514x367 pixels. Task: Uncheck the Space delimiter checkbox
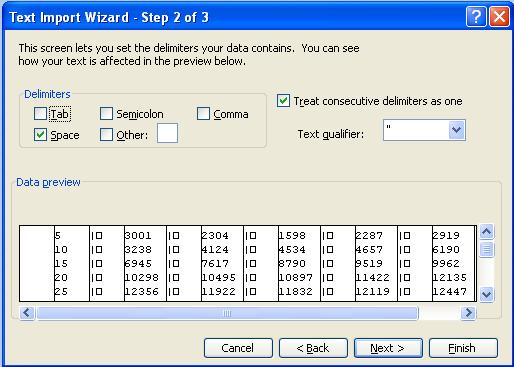(40, 134)
